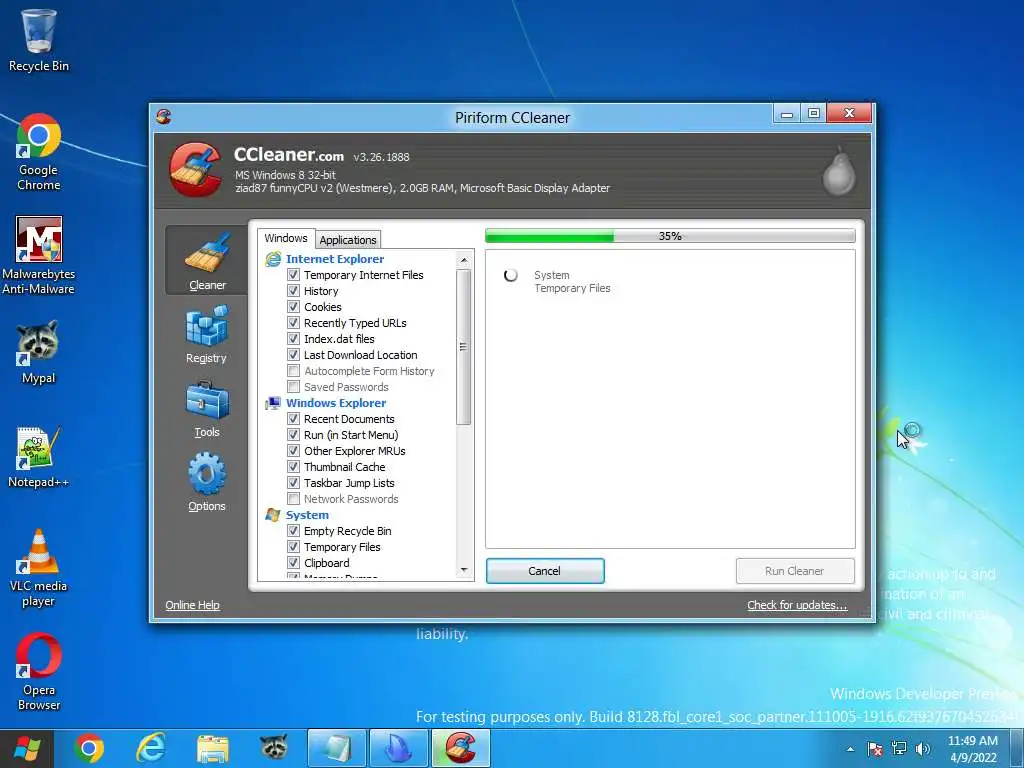Click the network tray icon
The image size is (1024, 768).
click(x=899, y=748)
